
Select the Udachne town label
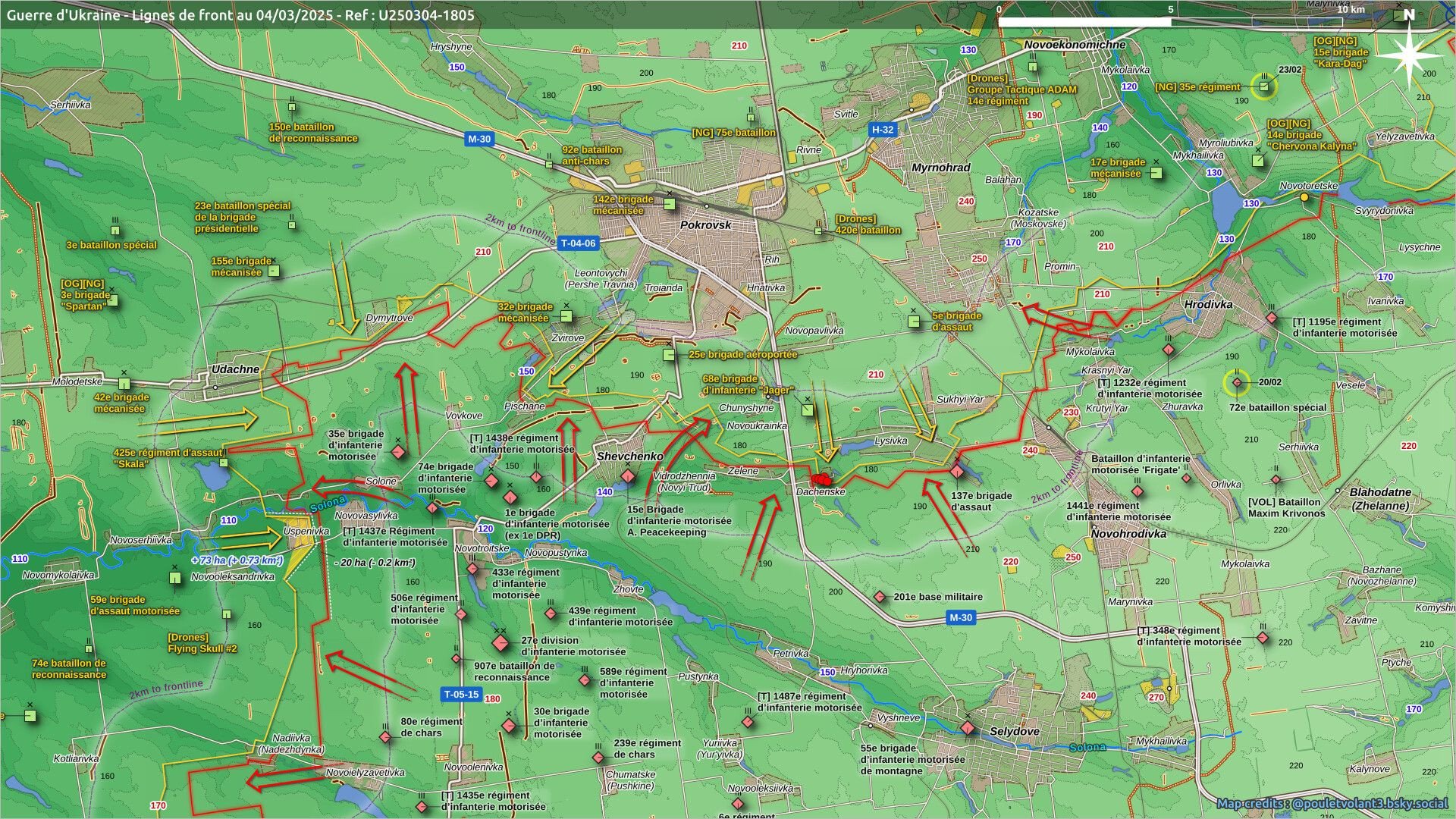pos(235,369)
